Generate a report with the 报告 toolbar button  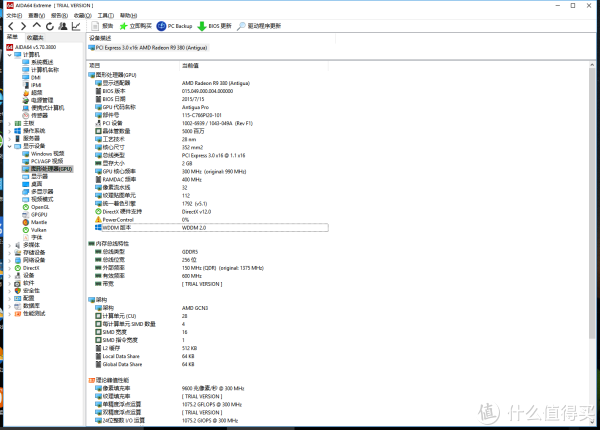click(103, 26)
